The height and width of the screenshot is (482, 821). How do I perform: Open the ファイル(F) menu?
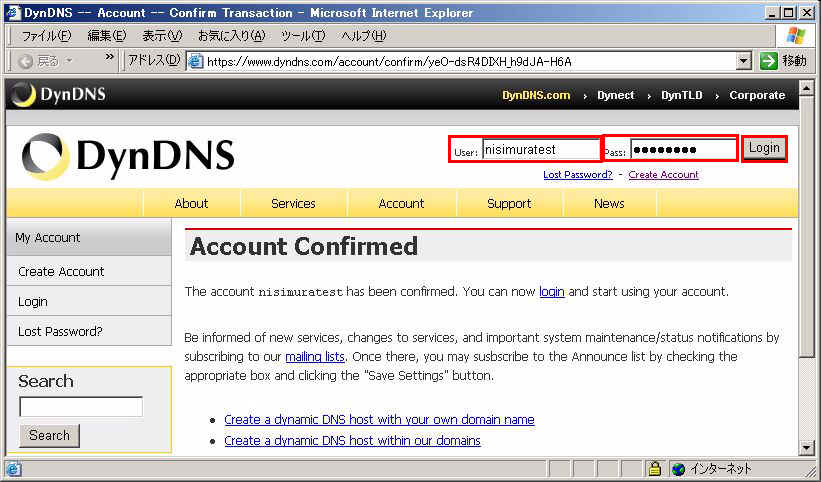coord(46,36)
